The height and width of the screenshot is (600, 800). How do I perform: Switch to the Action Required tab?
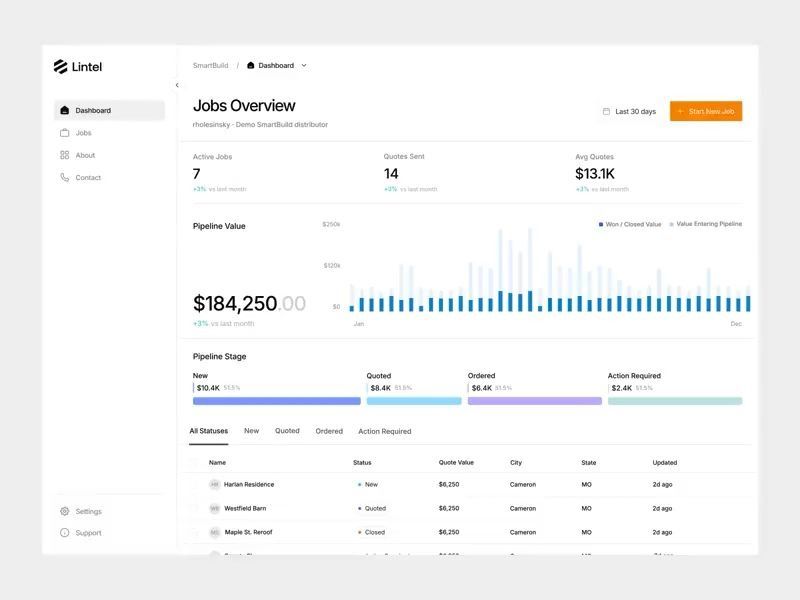point(385,431)
